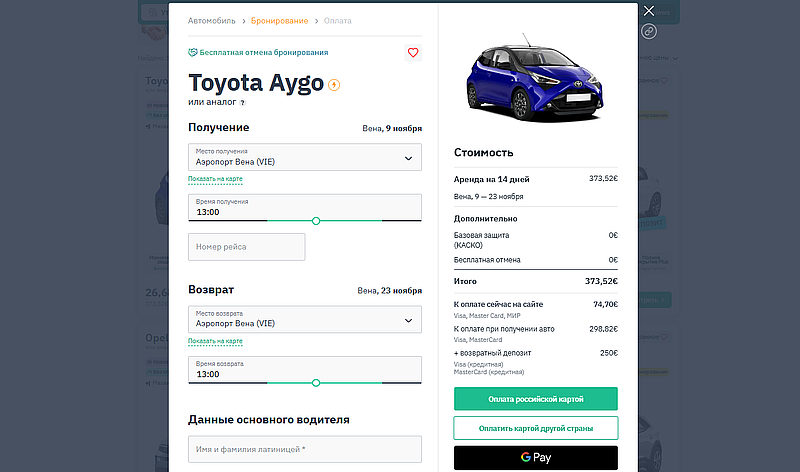Click 'Оплата российской картой' button
Viewport: 800px width, 472px height.
click(x=536, y=399)
